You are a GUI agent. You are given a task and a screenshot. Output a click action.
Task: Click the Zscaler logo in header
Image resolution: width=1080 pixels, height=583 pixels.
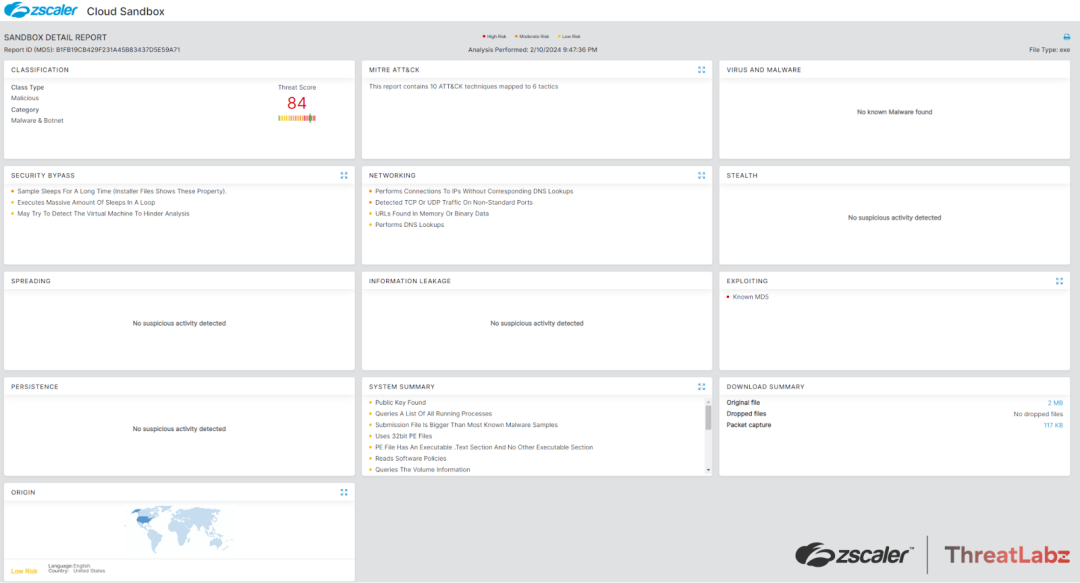tap(42, 10)
